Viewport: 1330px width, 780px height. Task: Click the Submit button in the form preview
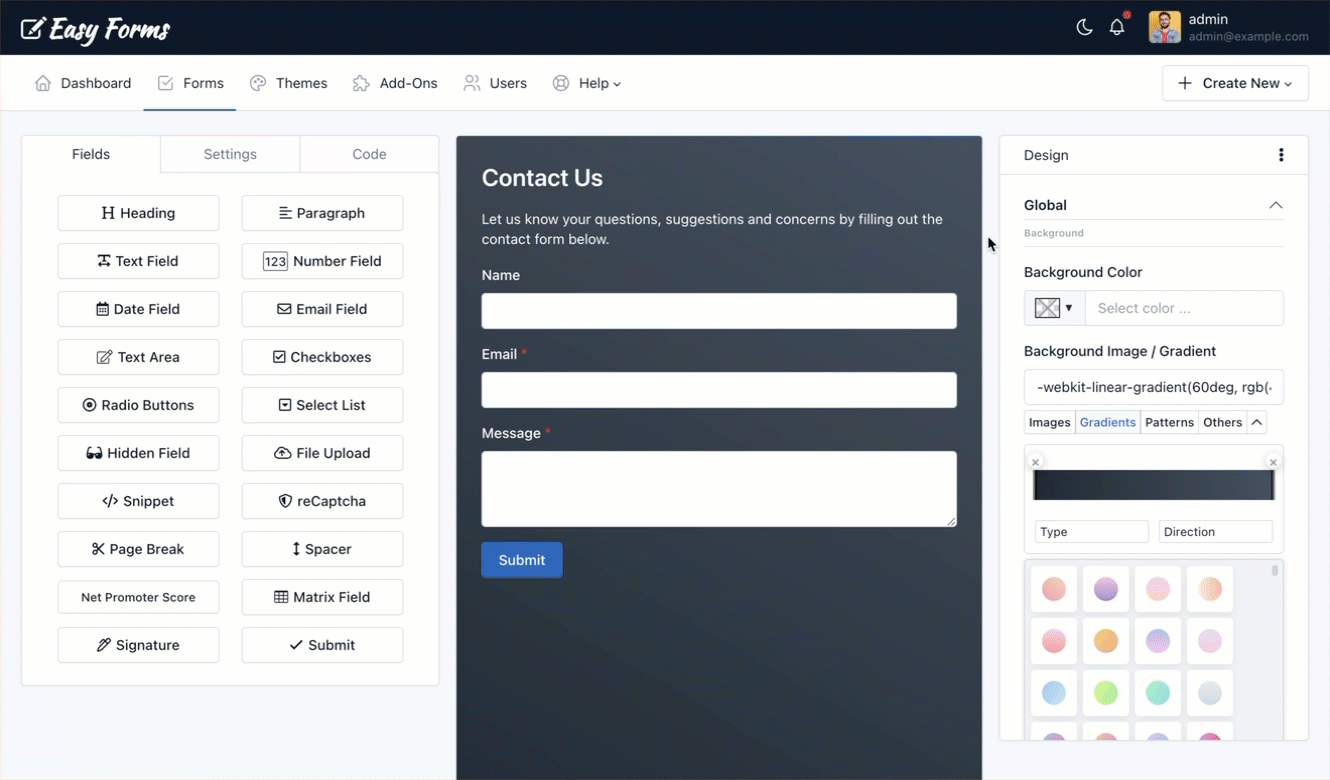click(x=521, y=560)
